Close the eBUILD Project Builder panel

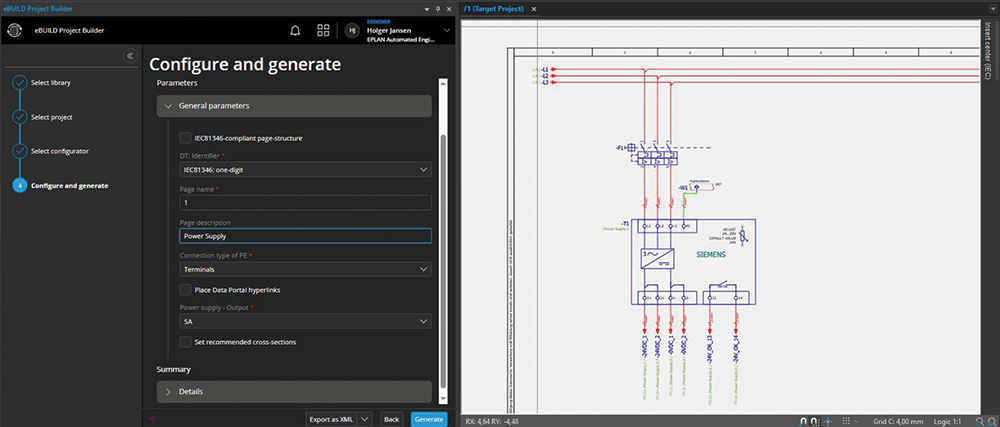coord(448,9)
